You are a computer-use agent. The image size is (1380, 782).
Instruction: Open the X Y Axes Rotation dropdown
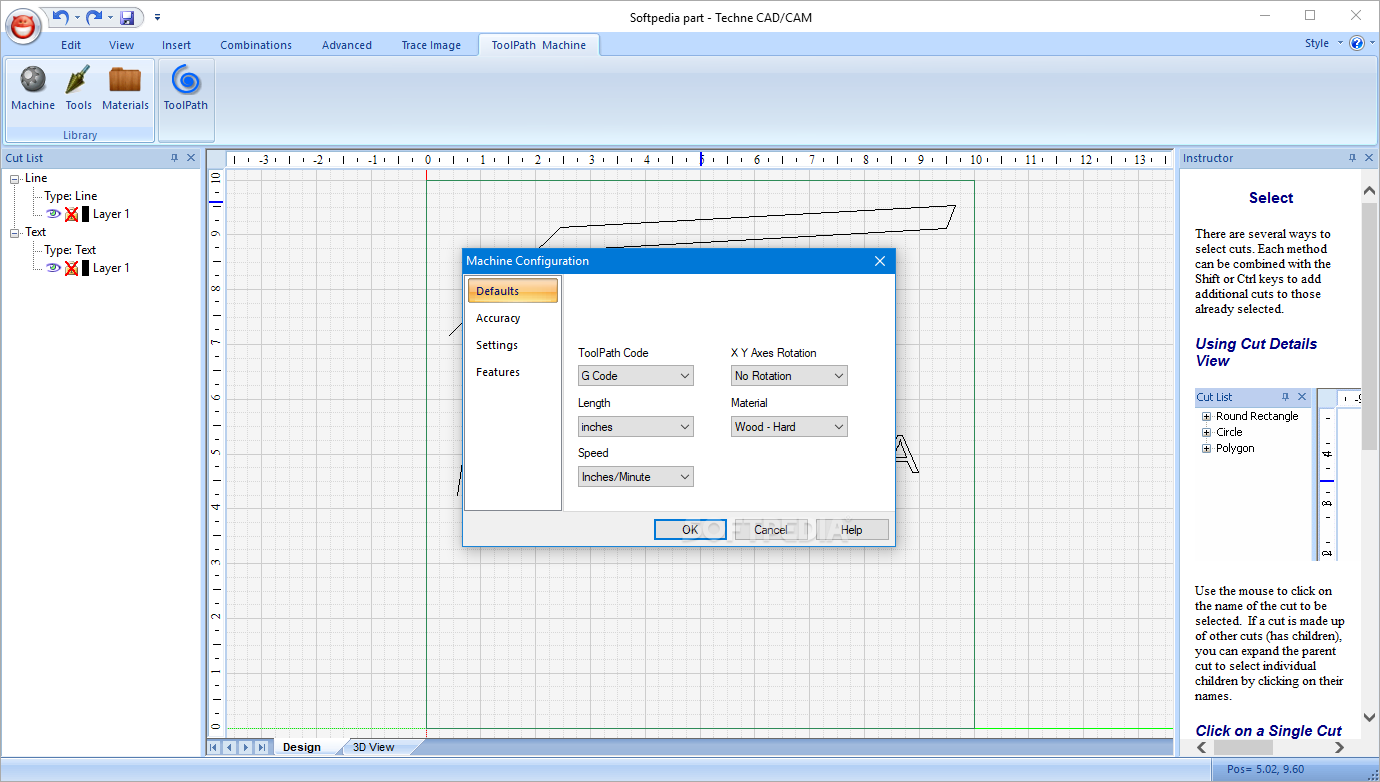click(x=789, y=376)
